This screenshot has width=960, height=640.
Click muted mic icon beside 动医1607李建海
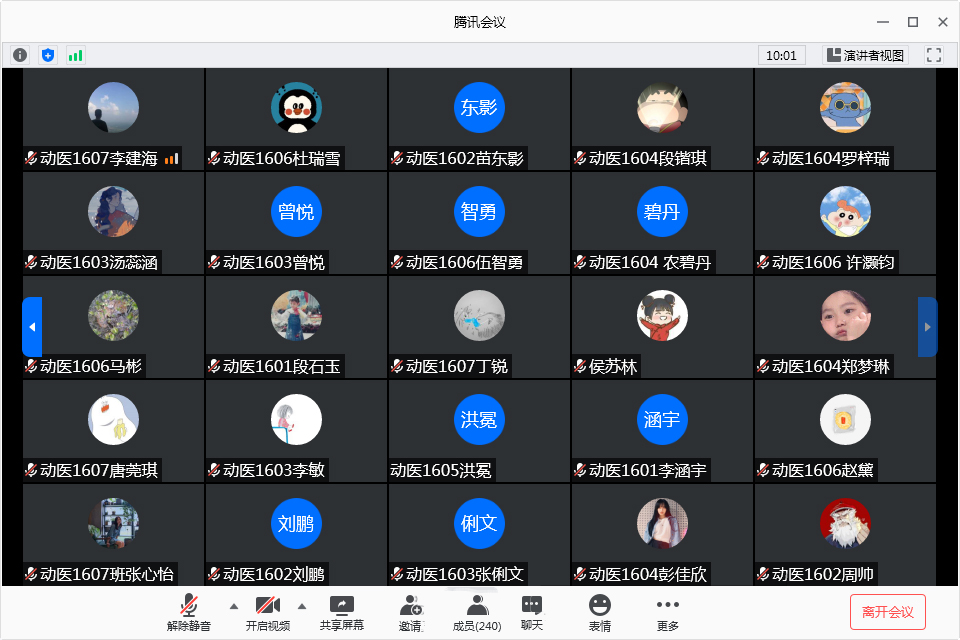31,159
